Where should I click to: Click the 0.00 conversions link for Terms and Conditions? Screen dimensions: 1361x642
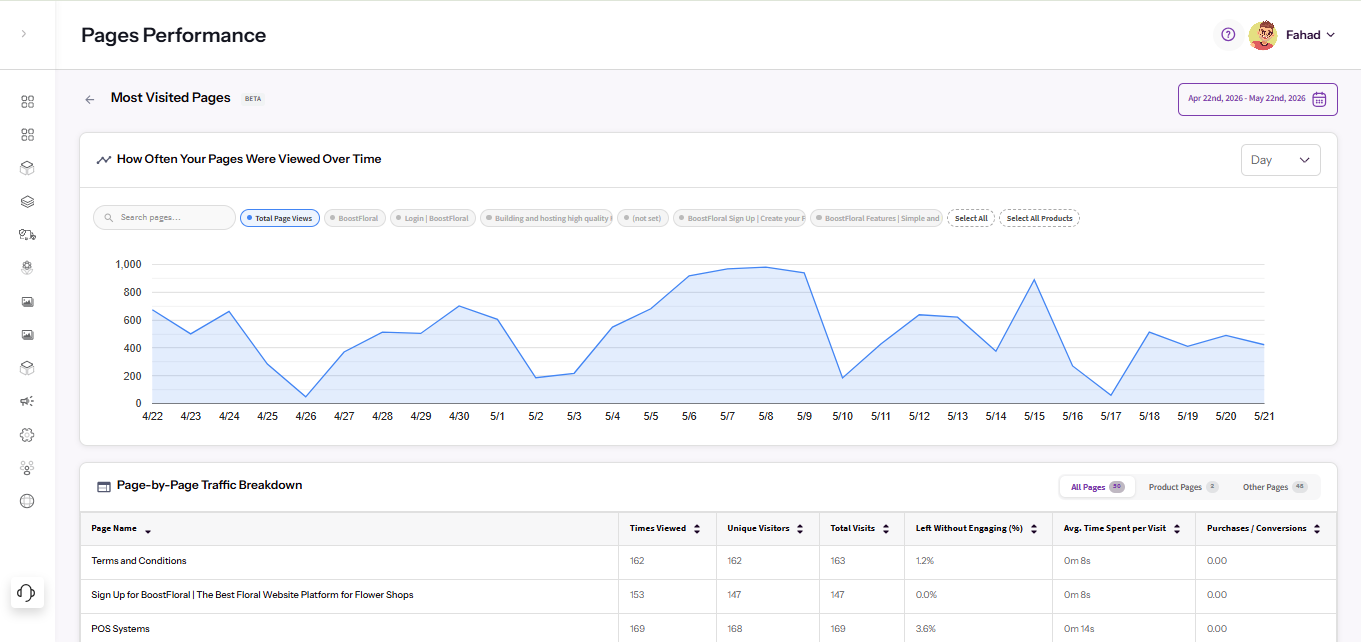pyautogui.click(x=1216, y=561)
